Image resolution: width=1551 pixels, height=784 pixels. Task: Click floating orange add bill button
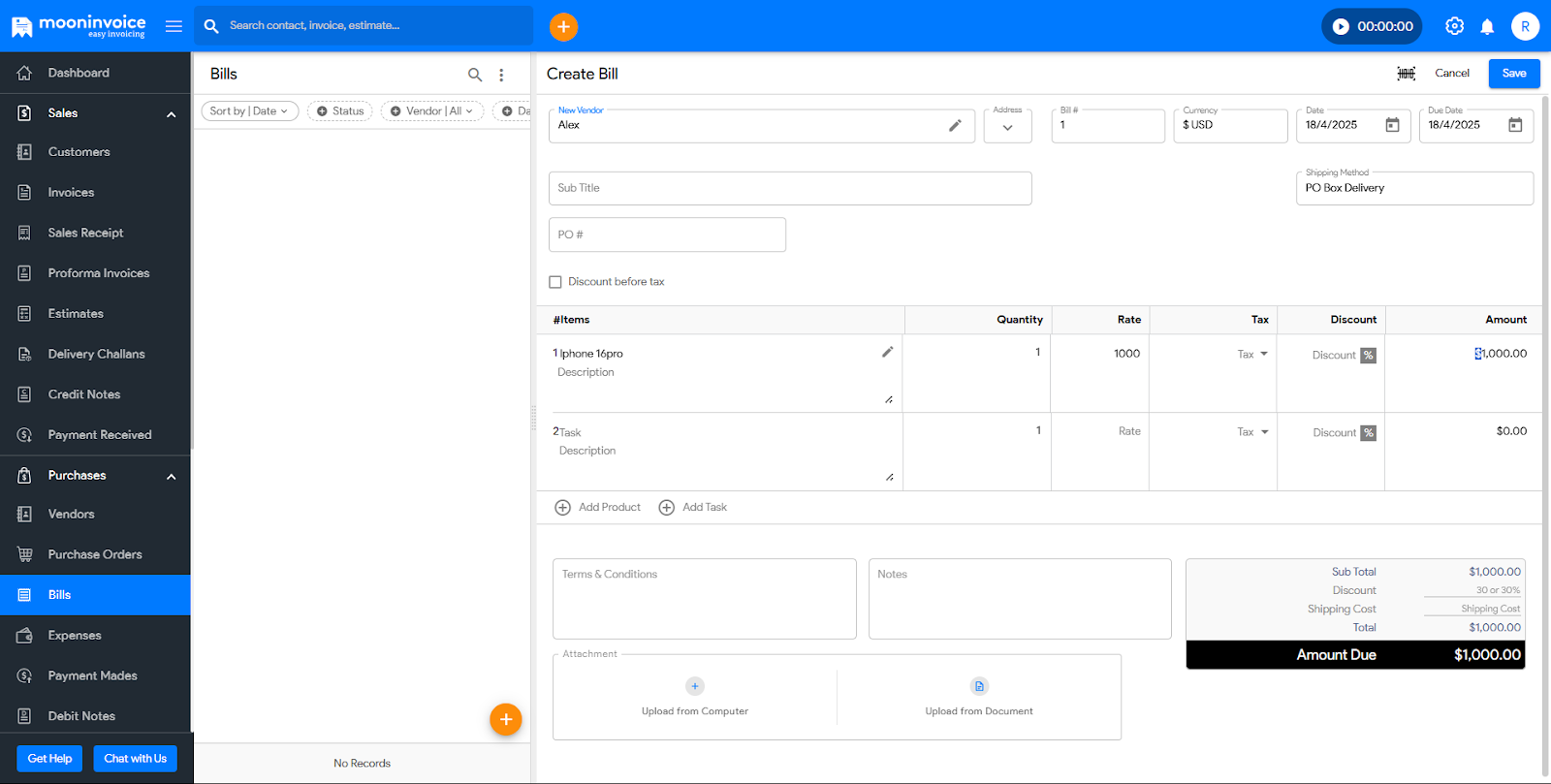click(x=506, y=719)
